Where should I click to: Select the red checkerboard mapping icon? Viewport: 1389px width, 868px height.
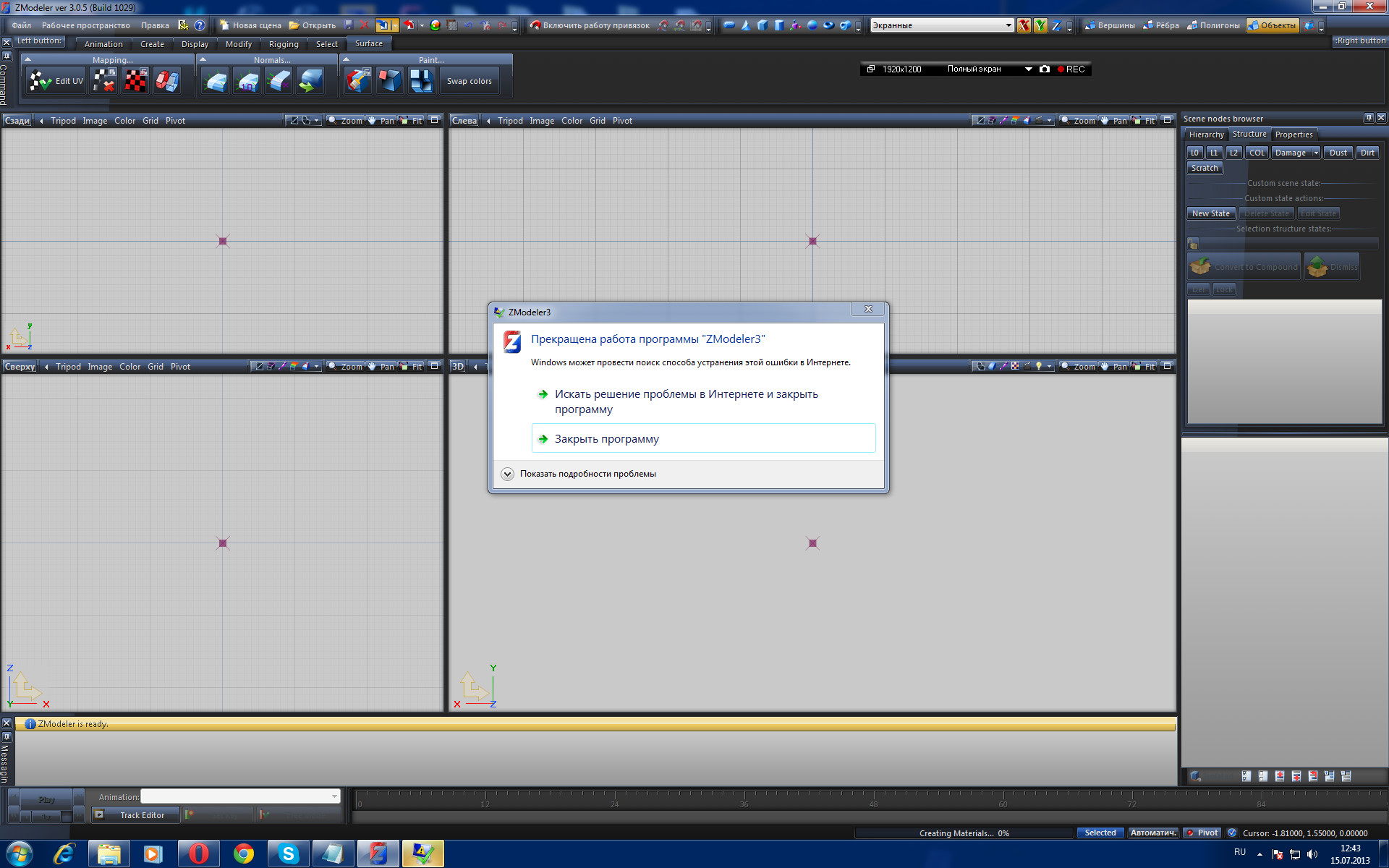coord(135,81)
